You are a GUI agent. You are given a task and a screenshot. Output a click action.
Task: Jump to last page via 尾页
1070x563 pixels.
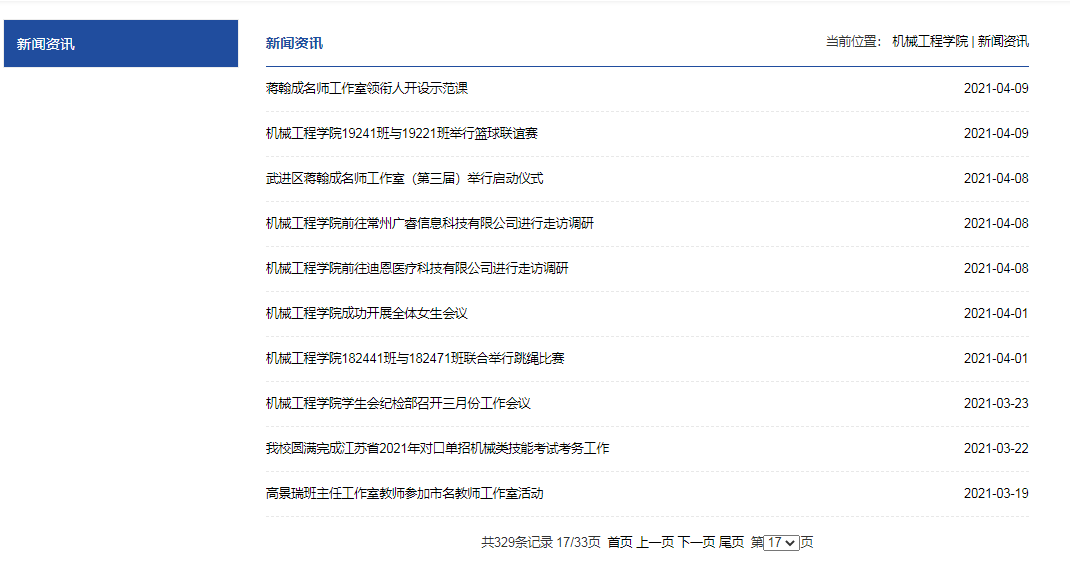[x=731, y=542]
